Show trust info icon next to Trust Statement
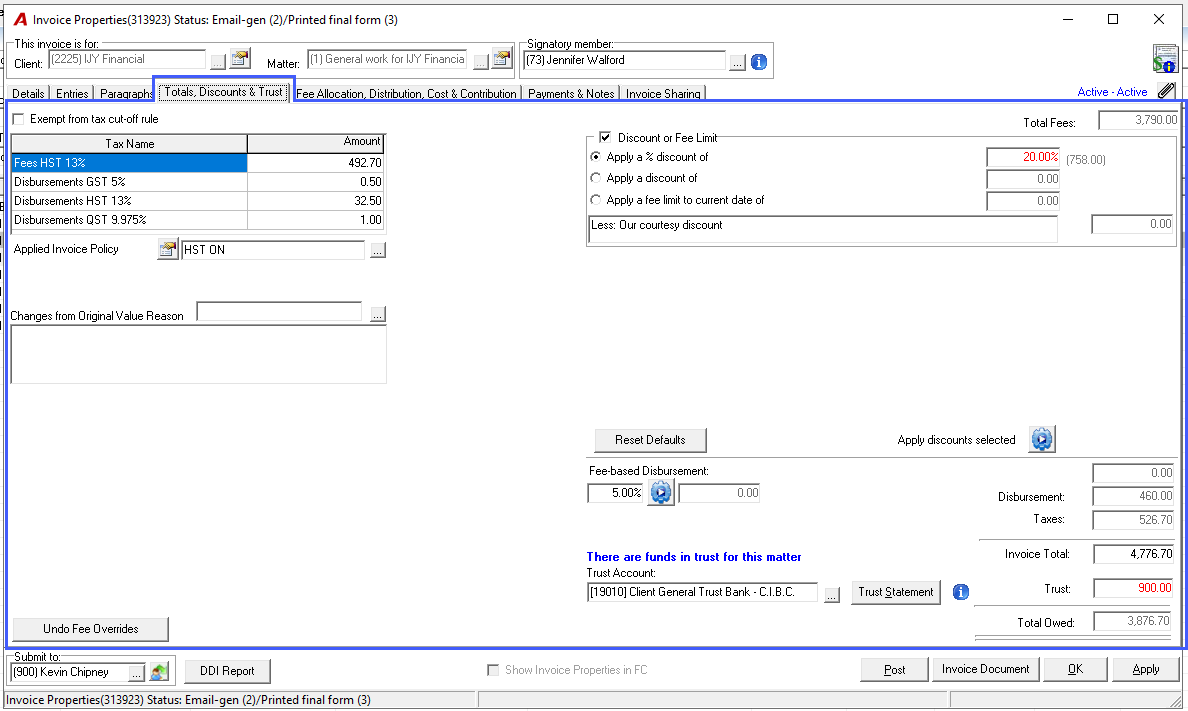The height and width of the screenshot is (711, 1188). point(960,592)
